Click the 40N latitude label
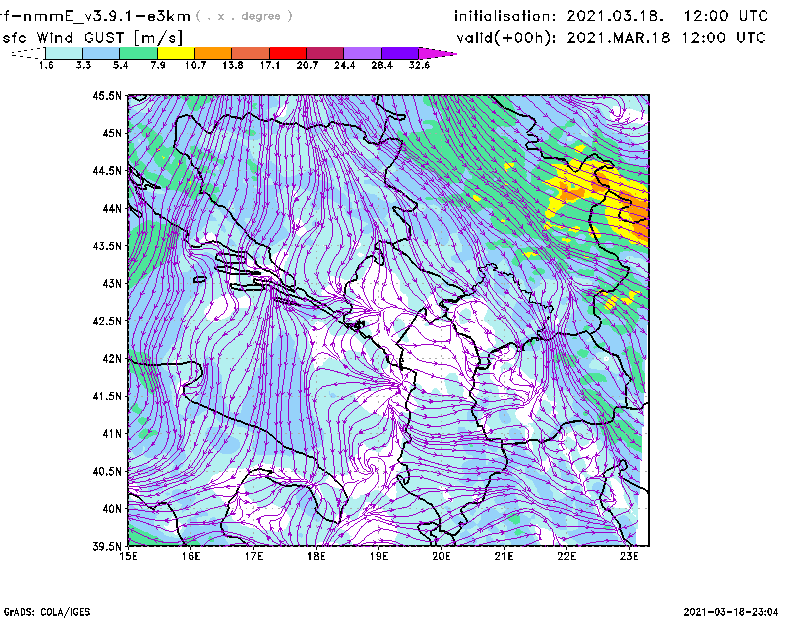This screenshot has height=618, width=800. 112,509
